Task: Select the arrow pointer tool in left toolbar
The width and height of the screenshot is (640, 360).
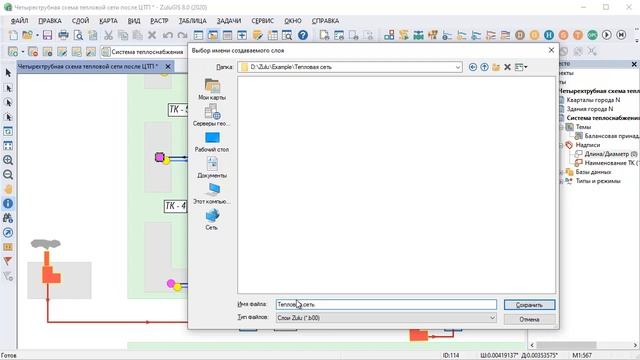Action: pos(8,73)
